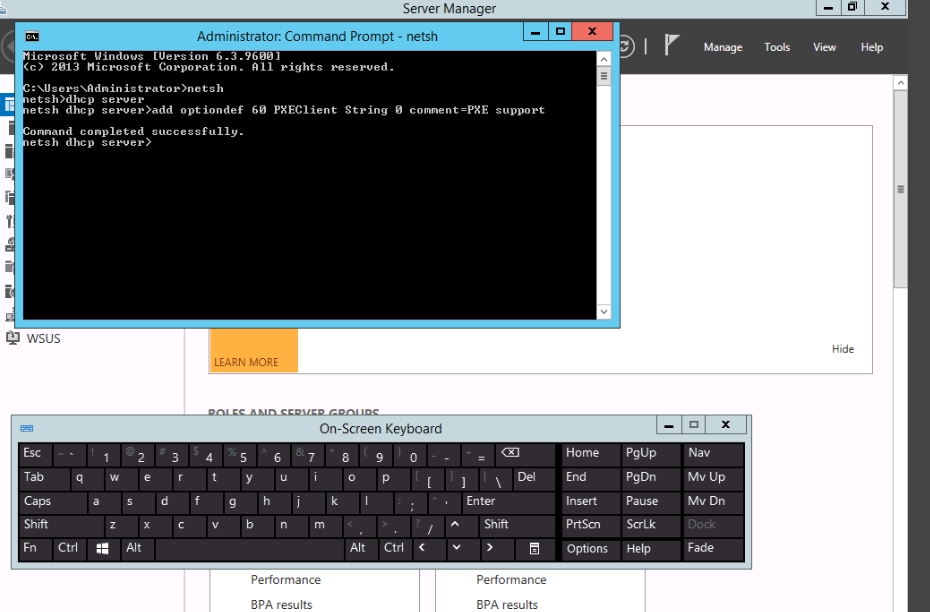Click inside the Command Prompt console area

(309, 185)
